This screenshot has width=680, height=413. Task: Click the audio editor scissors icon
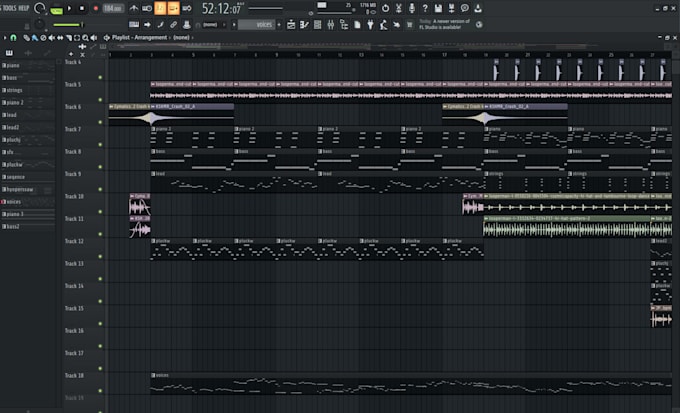tap(399, 8)
